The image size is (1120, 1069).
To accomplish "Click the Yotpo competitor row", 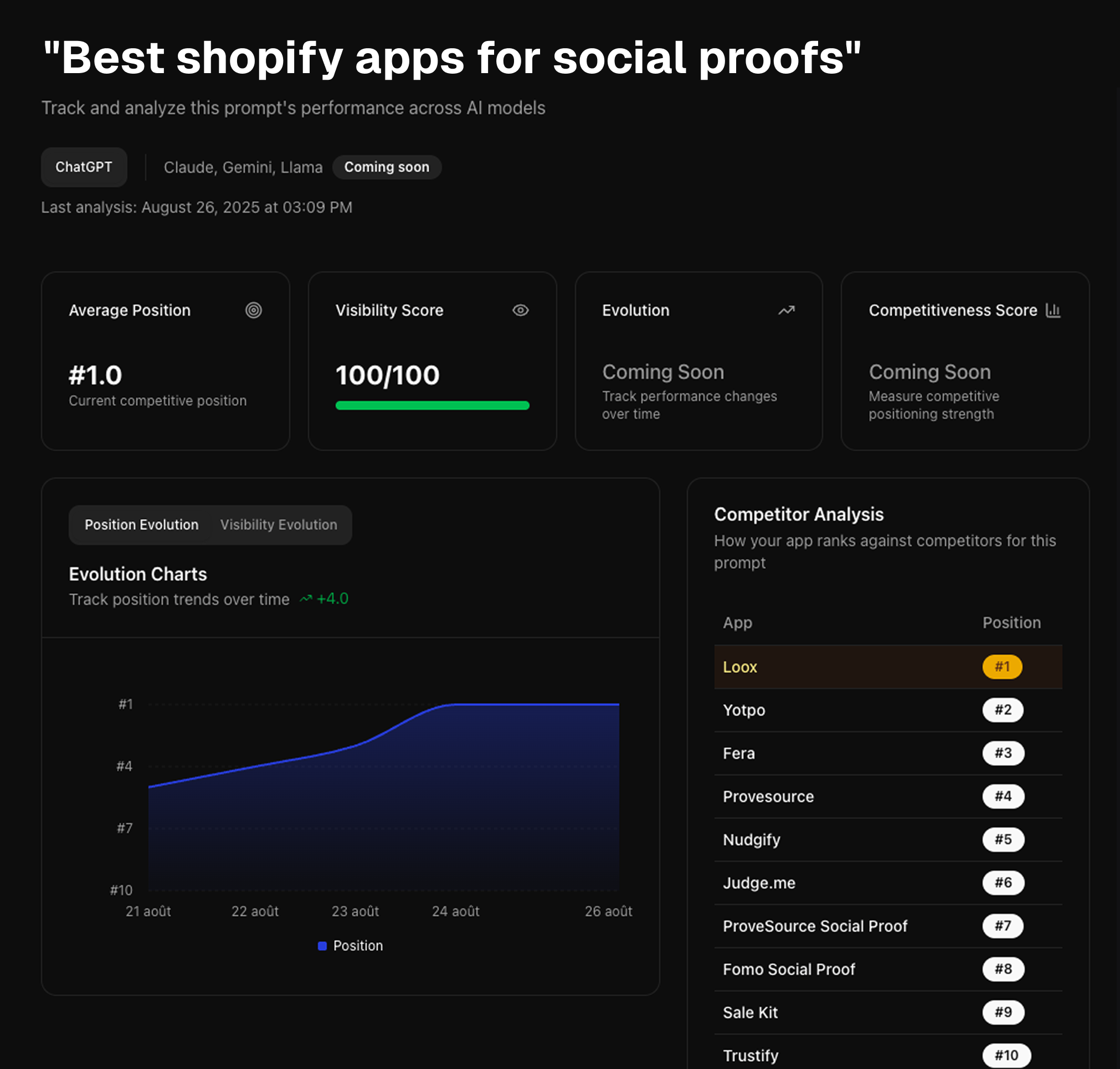I will 888,710.
